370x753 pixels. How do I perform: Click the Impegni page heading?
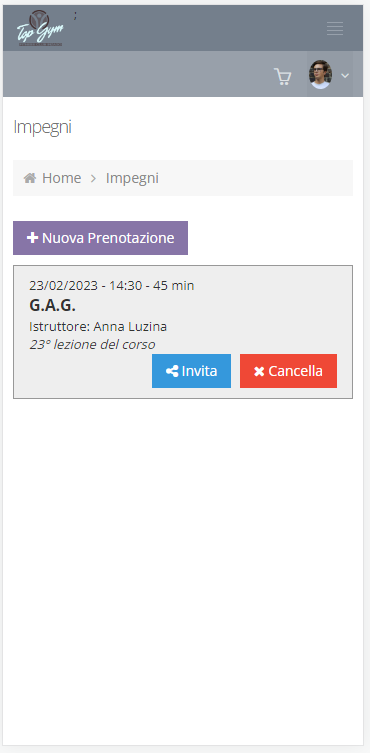(42, 127)
